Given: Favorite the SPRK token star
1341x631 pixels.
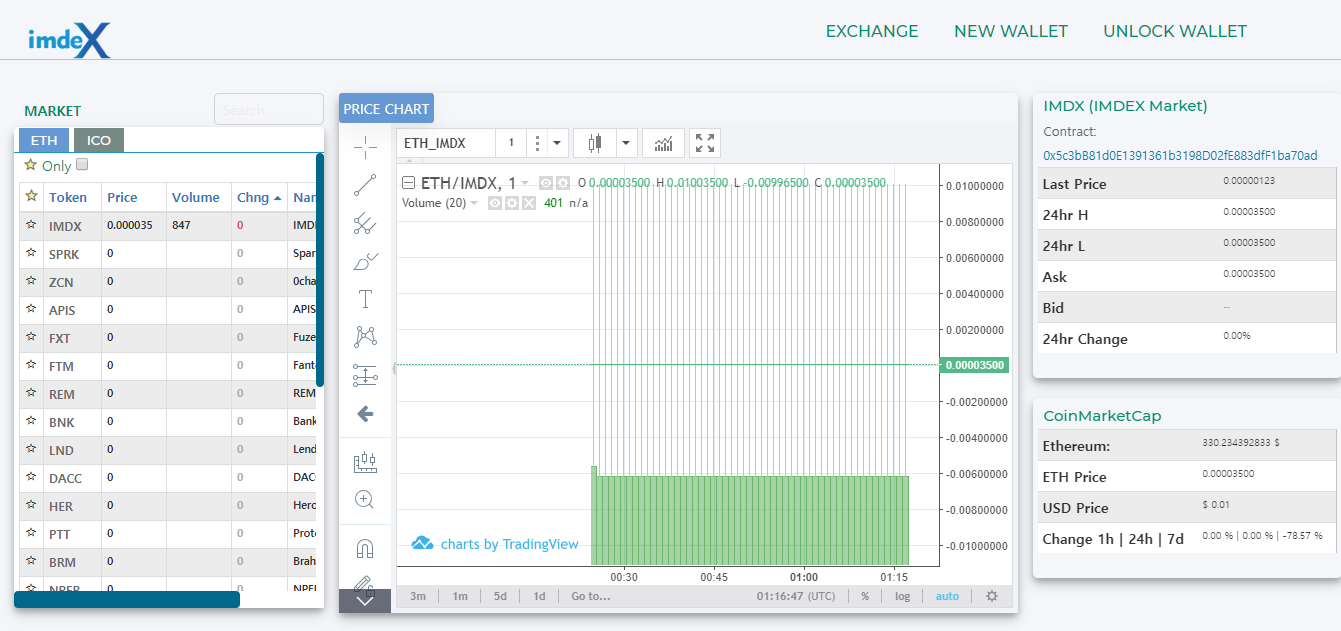Looking at the screenshot, I should tap(31, 254).
